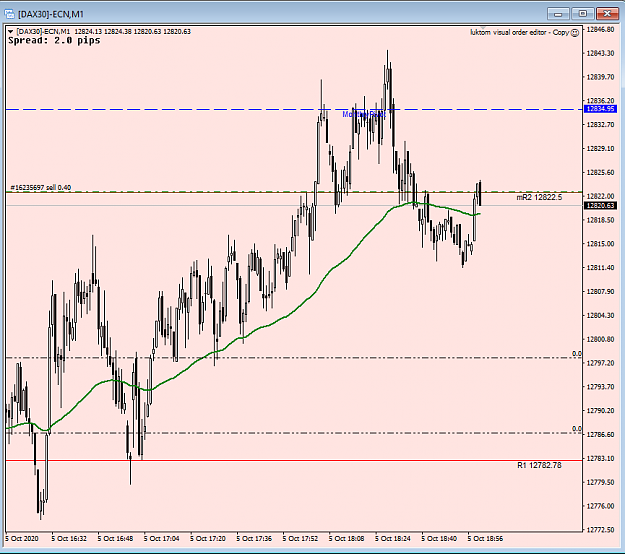Maximize the DAX30 chart window
625x554 pixels.
582,14
